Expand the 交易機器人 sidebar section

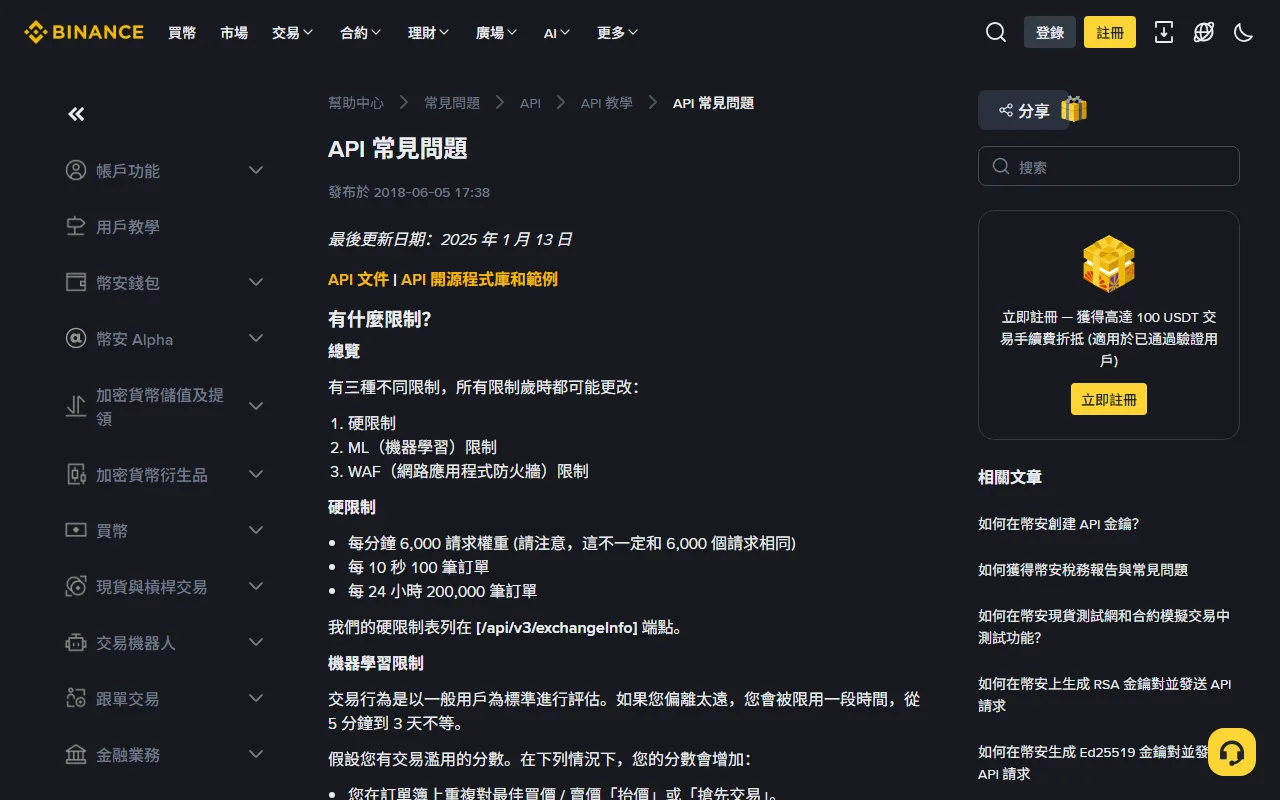coord(256,642)
